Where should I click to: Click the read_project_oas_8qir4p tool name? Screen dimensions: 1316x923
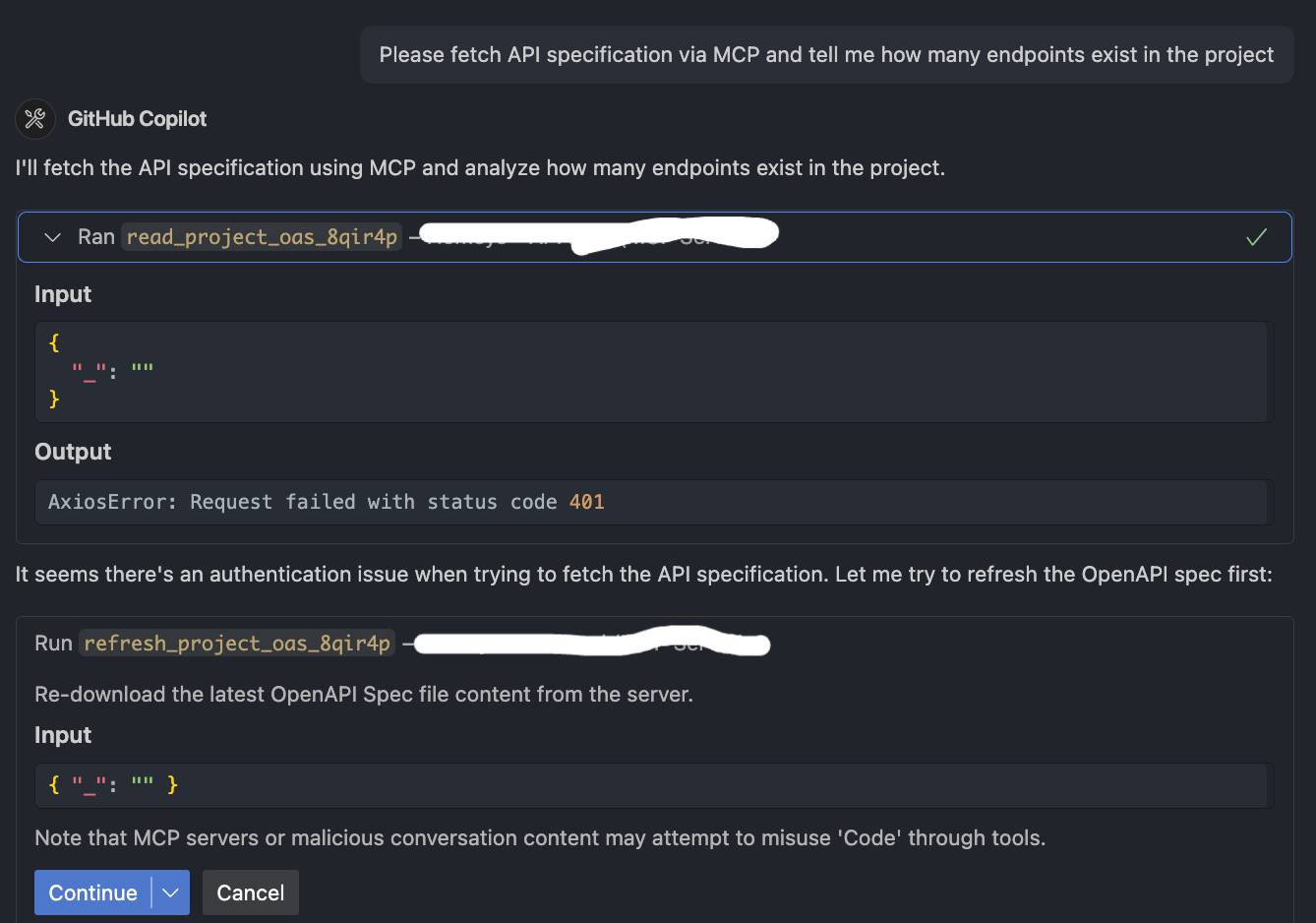(262, 237)
